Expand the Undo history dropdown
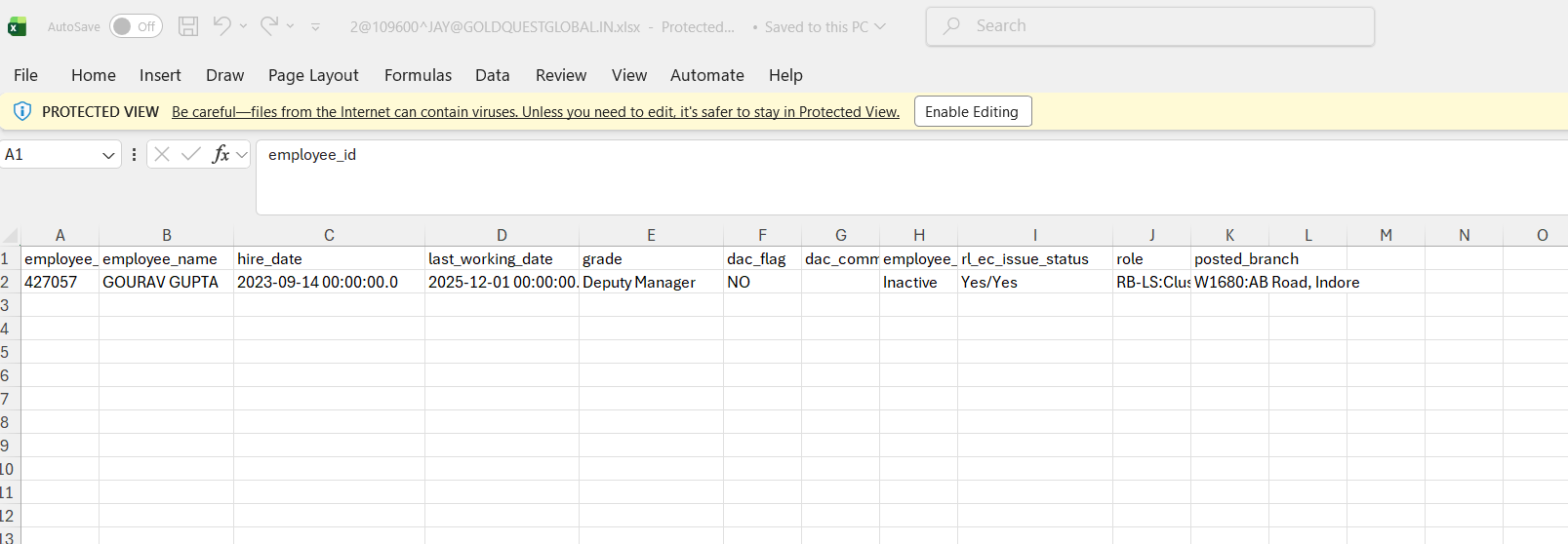 (x=243, y=26)
